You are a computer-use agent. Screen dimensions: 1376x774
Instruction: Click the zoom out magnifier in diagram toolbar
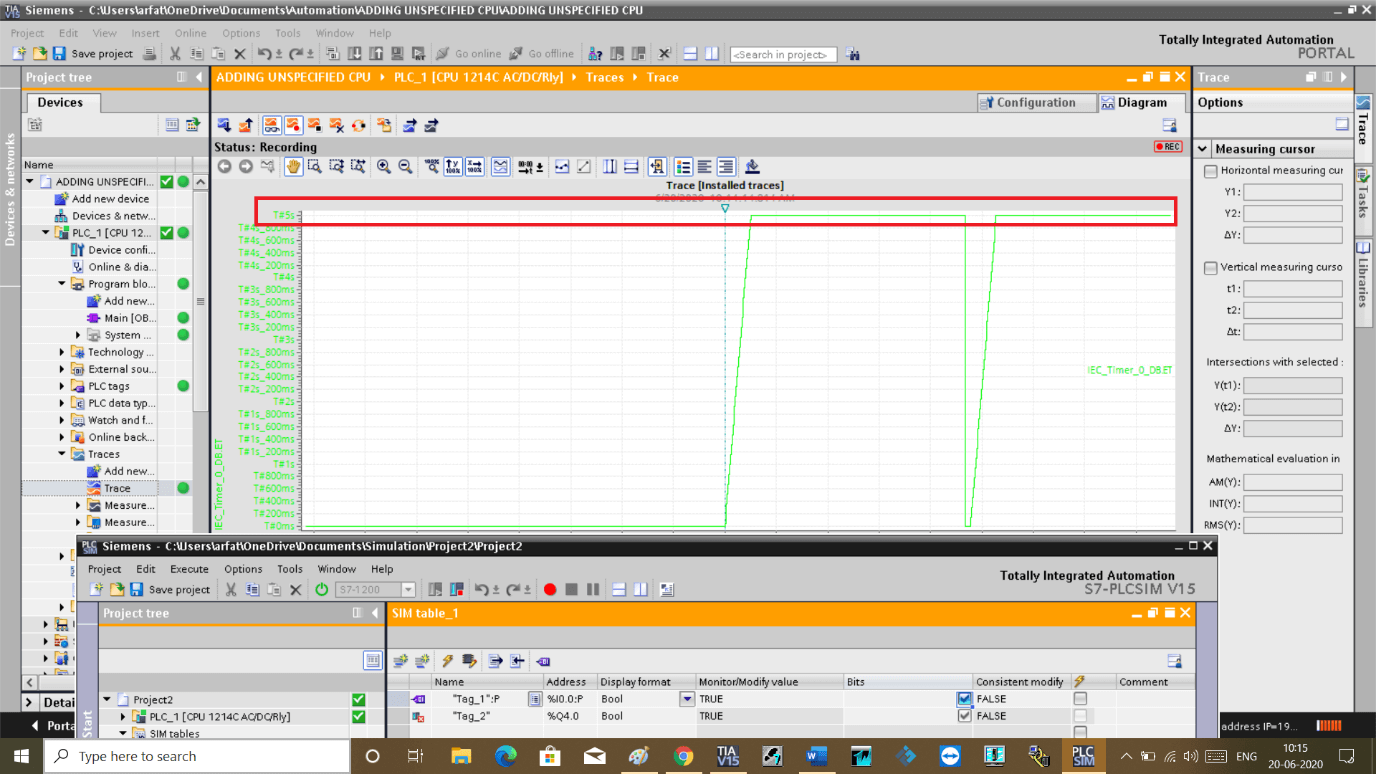pyautogui.click(x=405, y=167)
